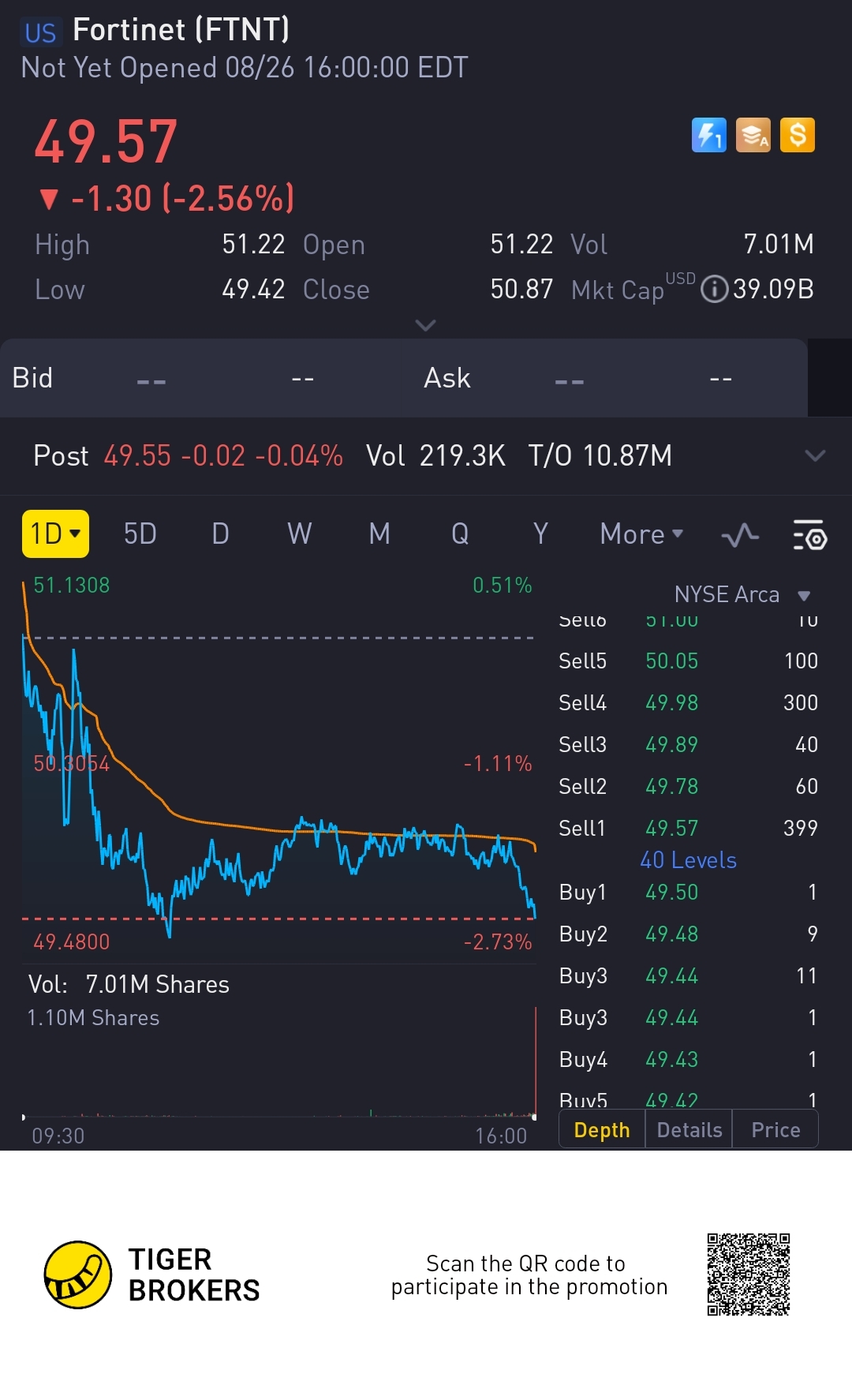Tap the Ask label in quote bar

[447, 378]
